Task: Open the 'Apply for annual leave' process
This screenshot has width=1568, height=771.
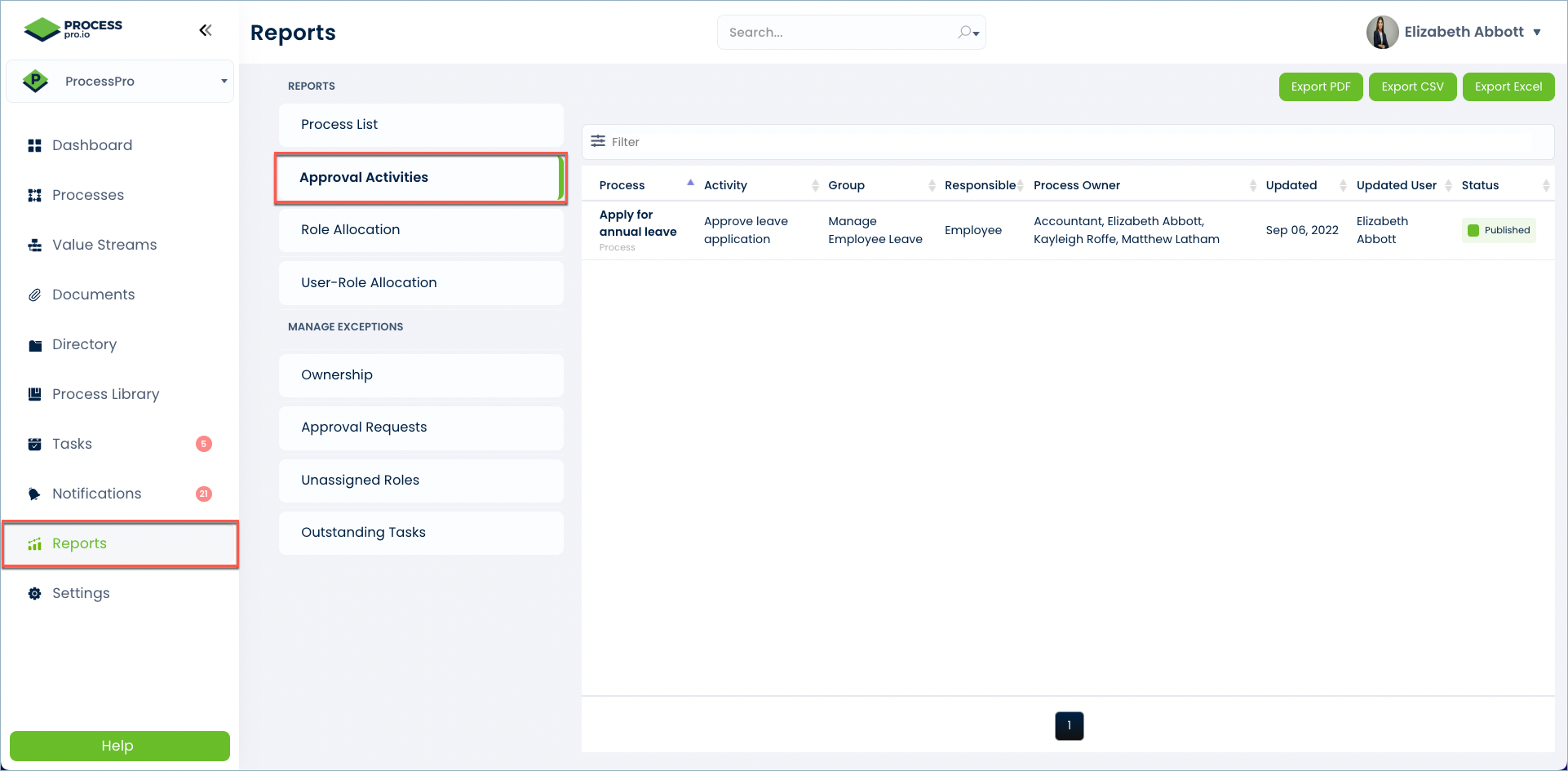Action: tap(638, 224)
